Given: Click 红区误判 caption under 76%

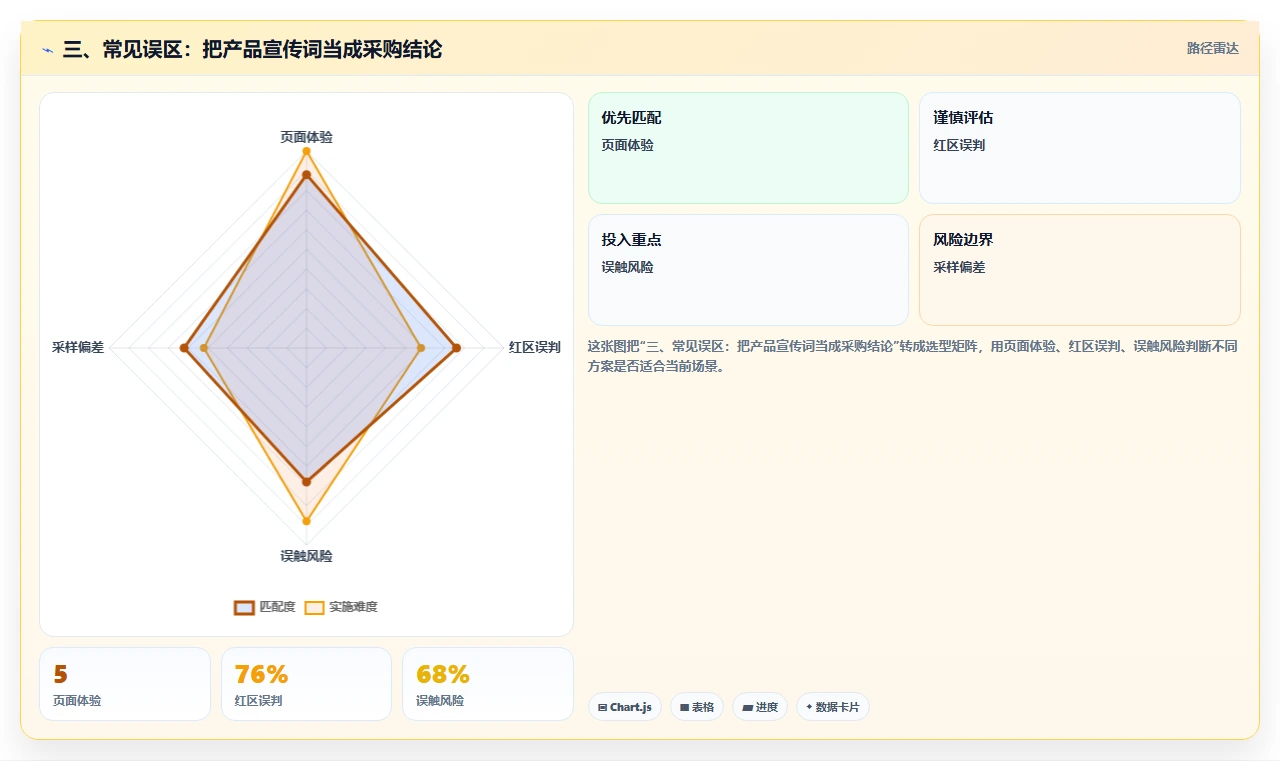Looking at the screenshot, I should tap(259, 701).
